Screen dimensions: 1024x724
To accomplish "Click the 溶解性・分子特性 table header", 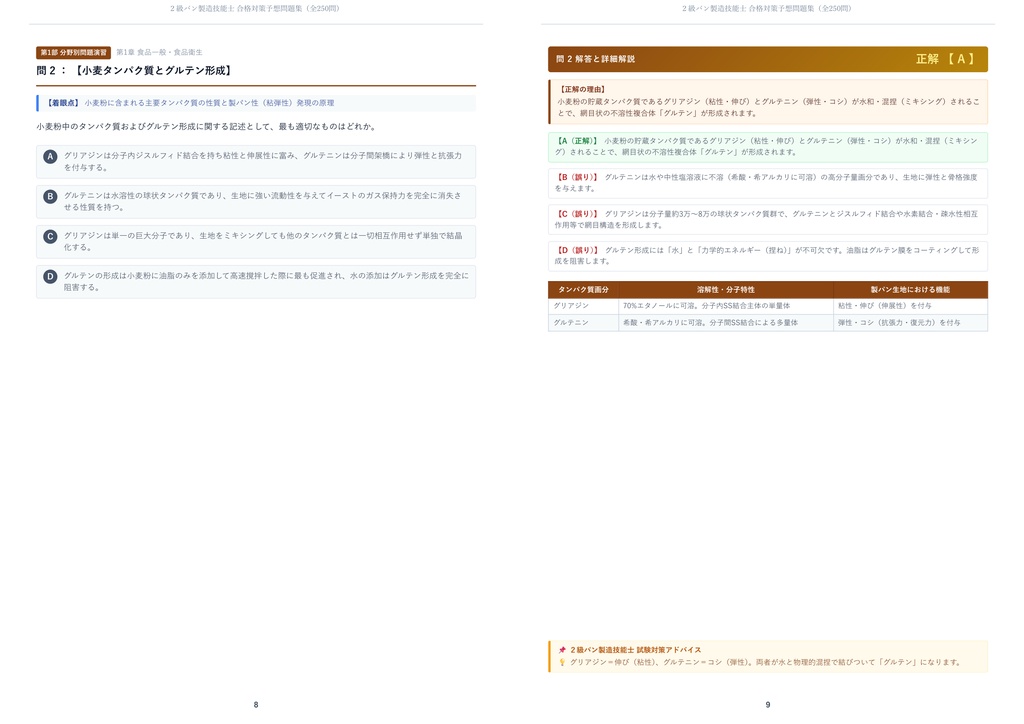I will click(x=726, y=290).
